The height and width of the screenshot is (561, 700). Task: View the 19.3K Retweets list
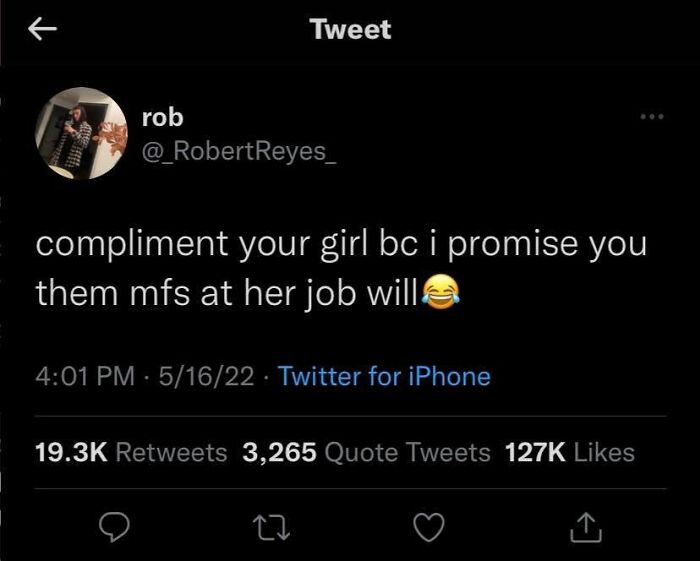(131, 452)
